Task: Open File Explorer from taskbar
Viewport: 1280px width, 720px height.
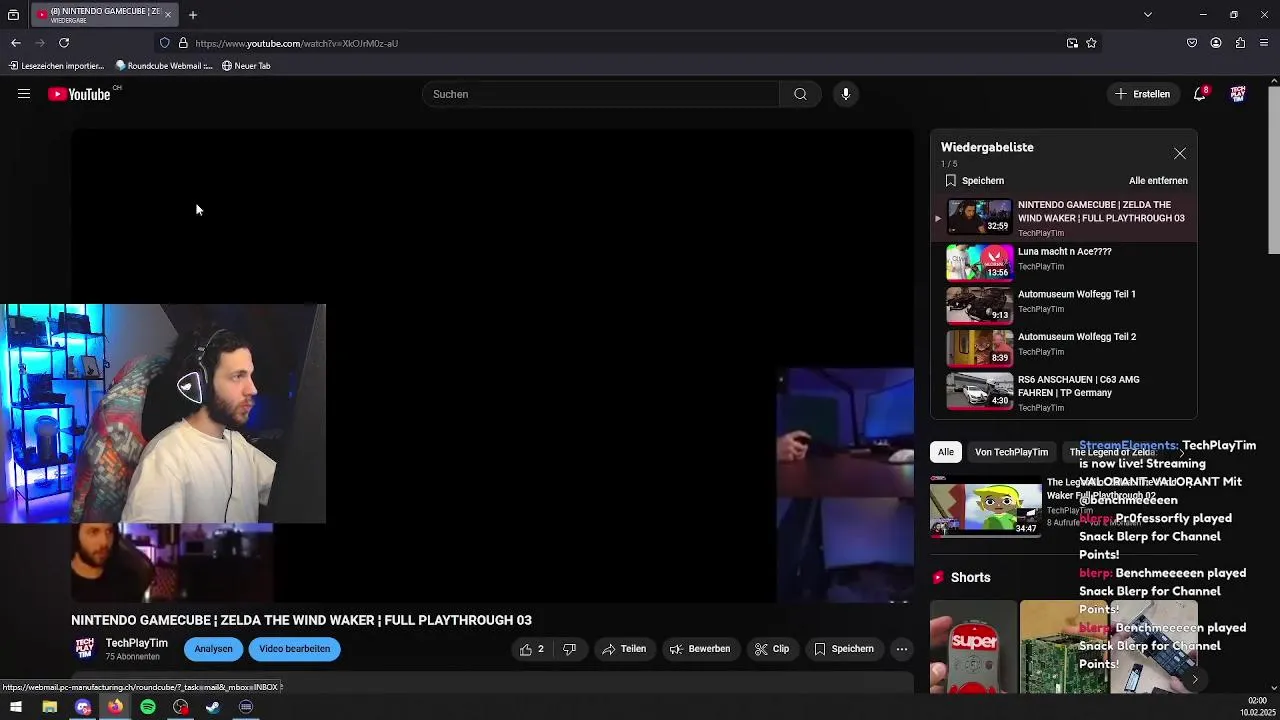Action: [x=49, y=707]
